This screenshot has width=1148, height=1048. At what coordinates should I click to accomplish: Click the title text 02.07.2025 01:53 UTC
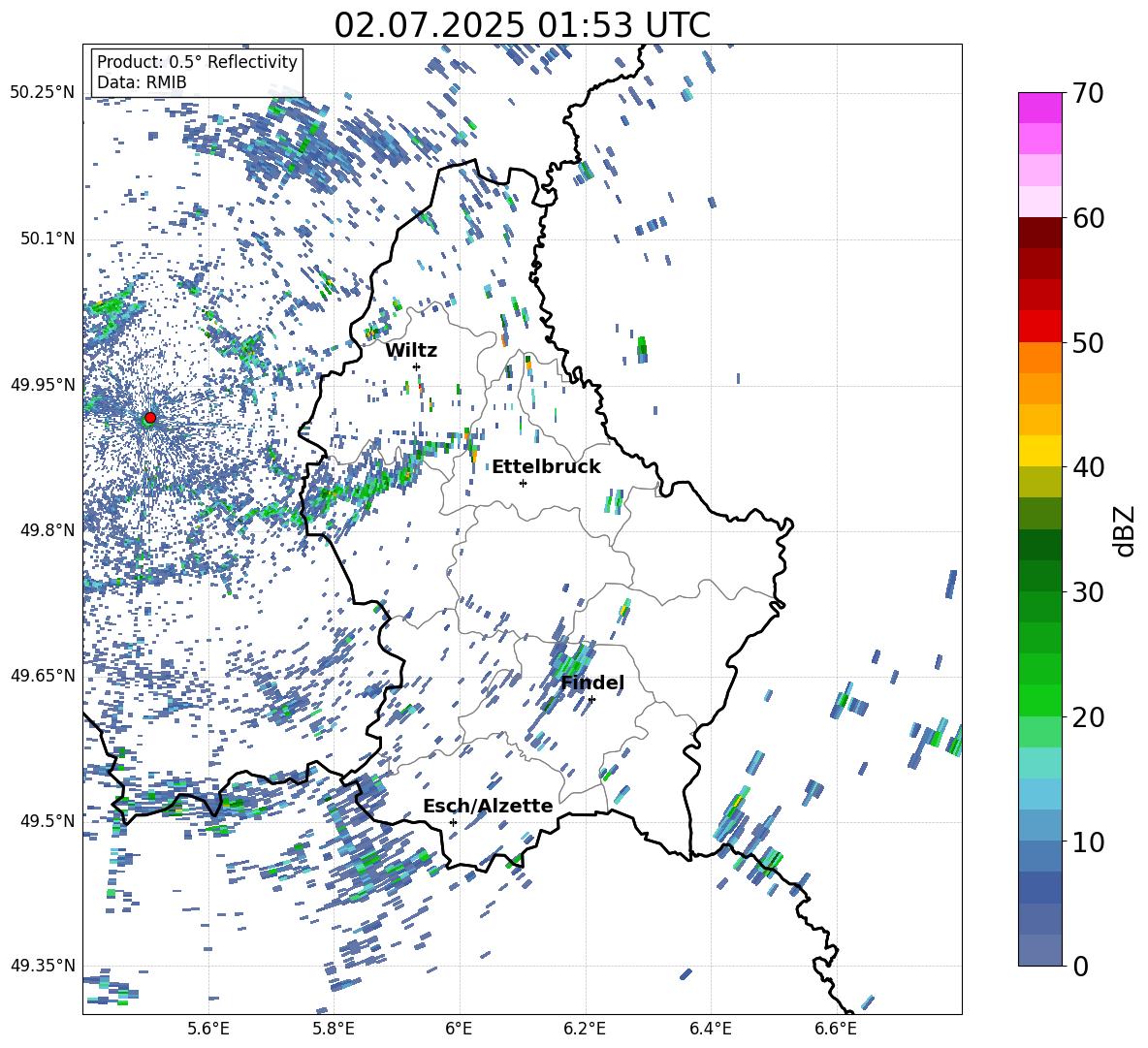tap(522, 25)
